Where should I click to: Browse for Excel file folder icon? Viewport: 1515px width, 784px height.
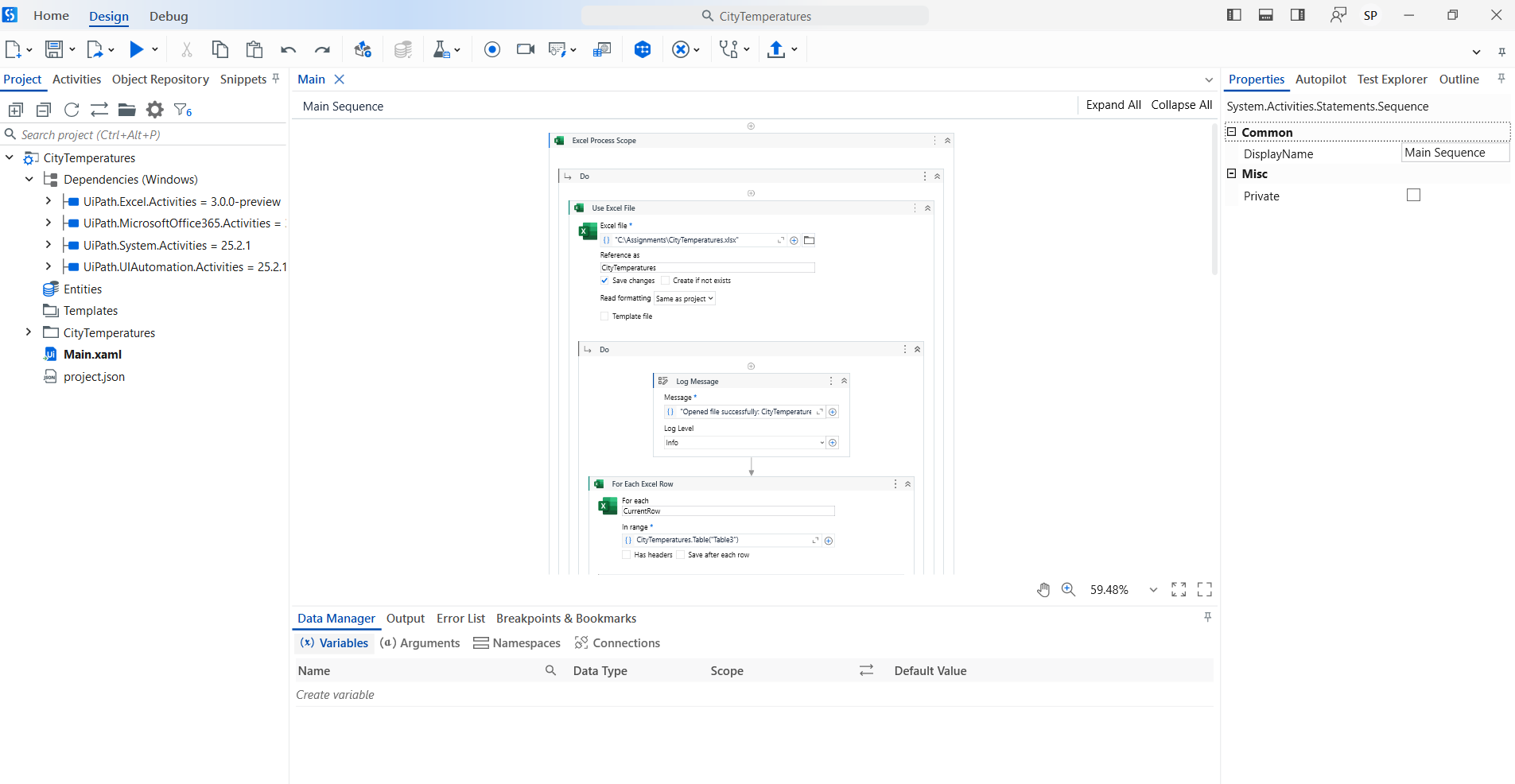coord(809,240)
